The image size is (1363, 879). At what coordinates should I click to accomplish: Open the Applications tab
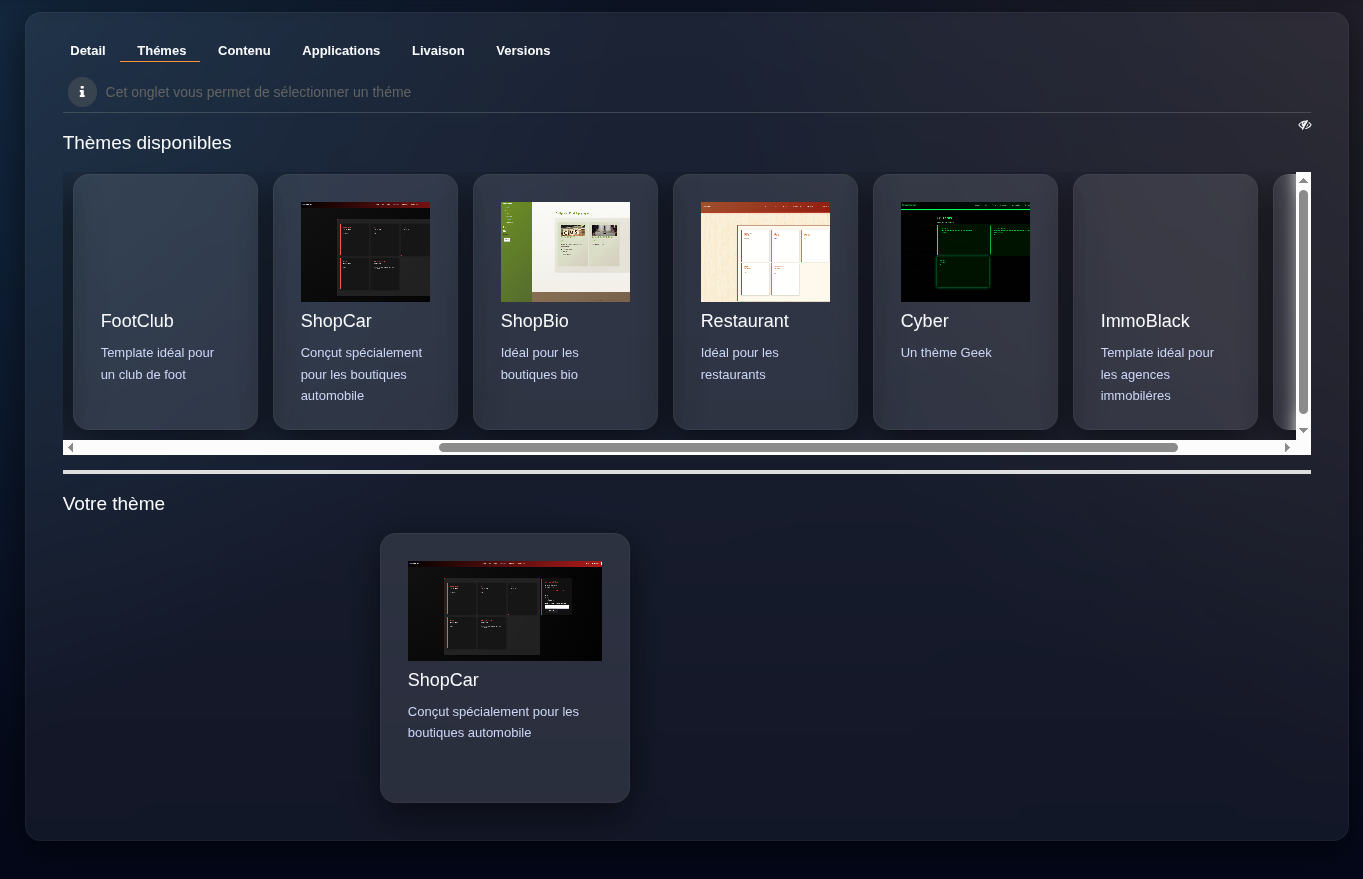click(x=341, y=51)
